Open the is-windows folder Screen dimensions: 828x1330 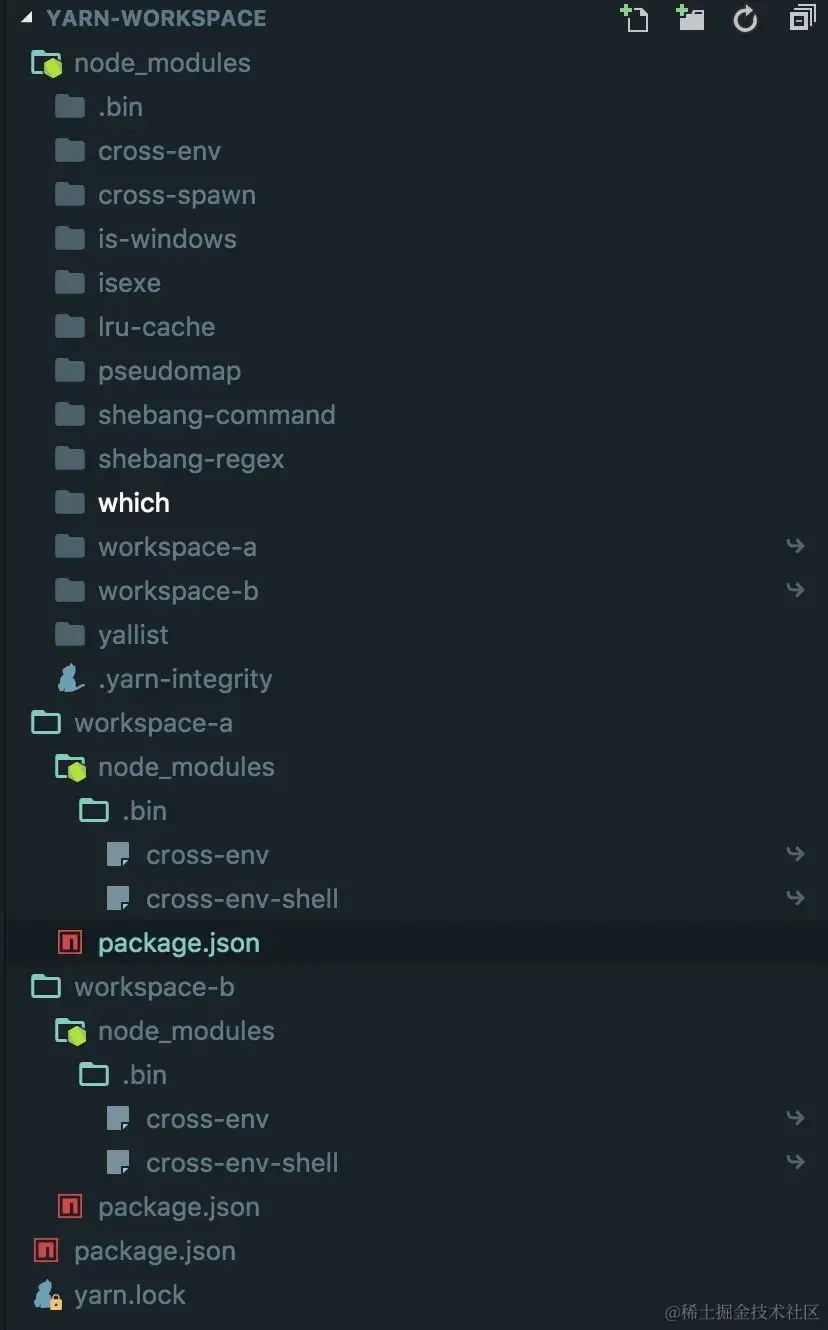(x=167, y=239)
